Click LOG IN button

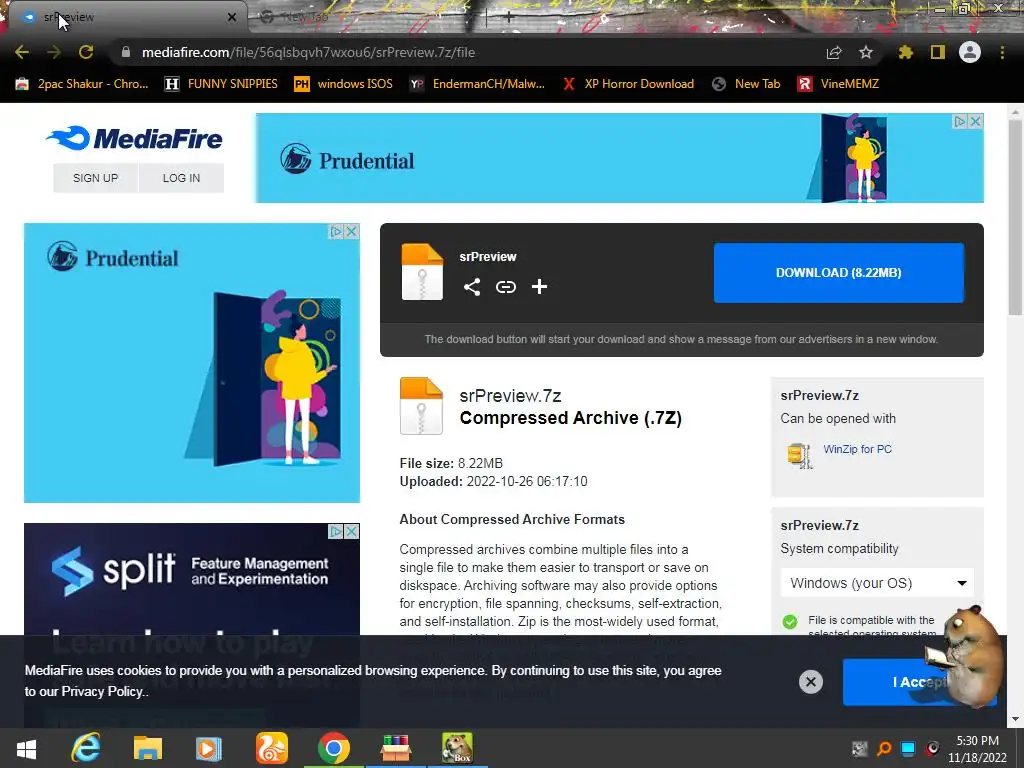pyautogui.click(x=182, y=178)
